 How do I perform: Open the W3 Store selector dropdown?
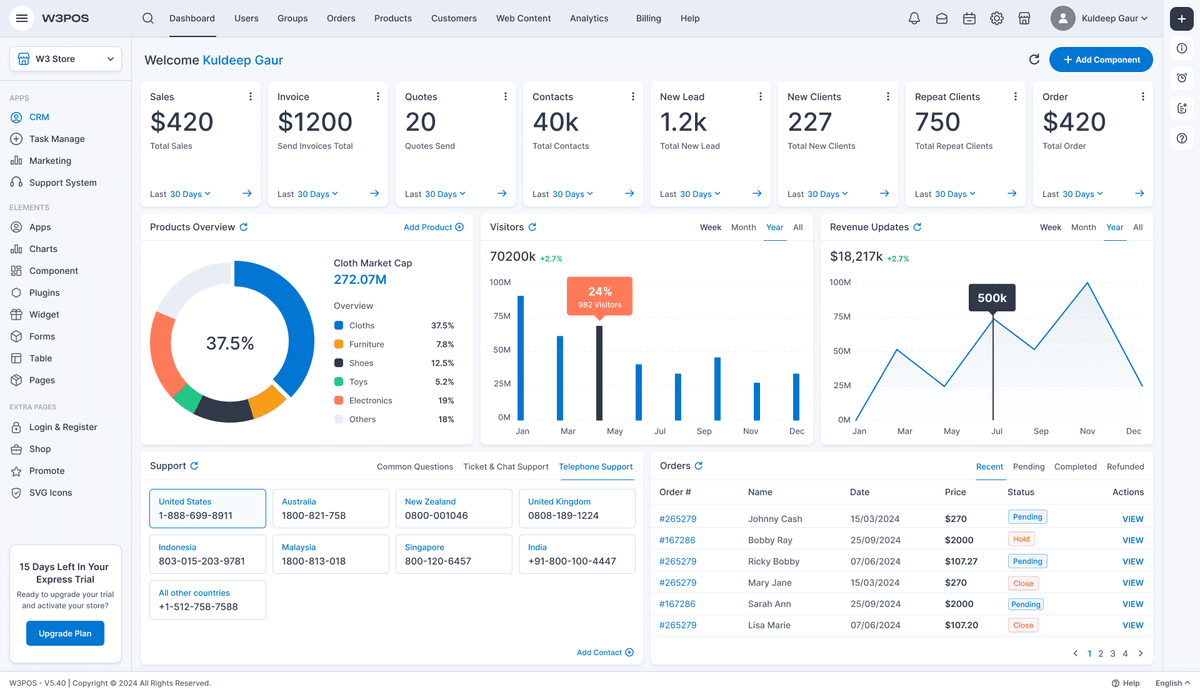(x=65, y=59)
